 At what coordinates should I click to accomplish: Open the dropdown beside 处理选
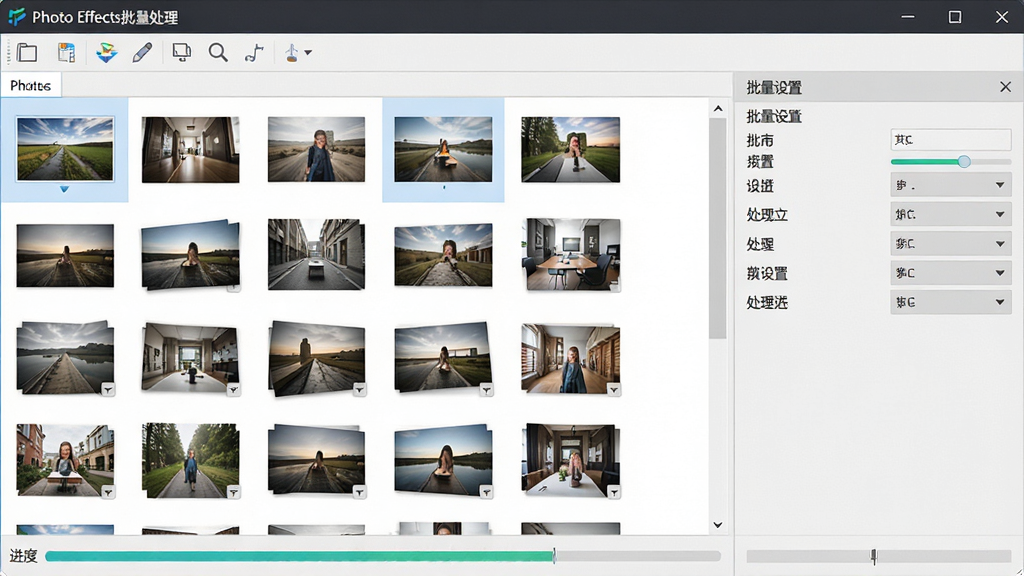pos(950,302)
